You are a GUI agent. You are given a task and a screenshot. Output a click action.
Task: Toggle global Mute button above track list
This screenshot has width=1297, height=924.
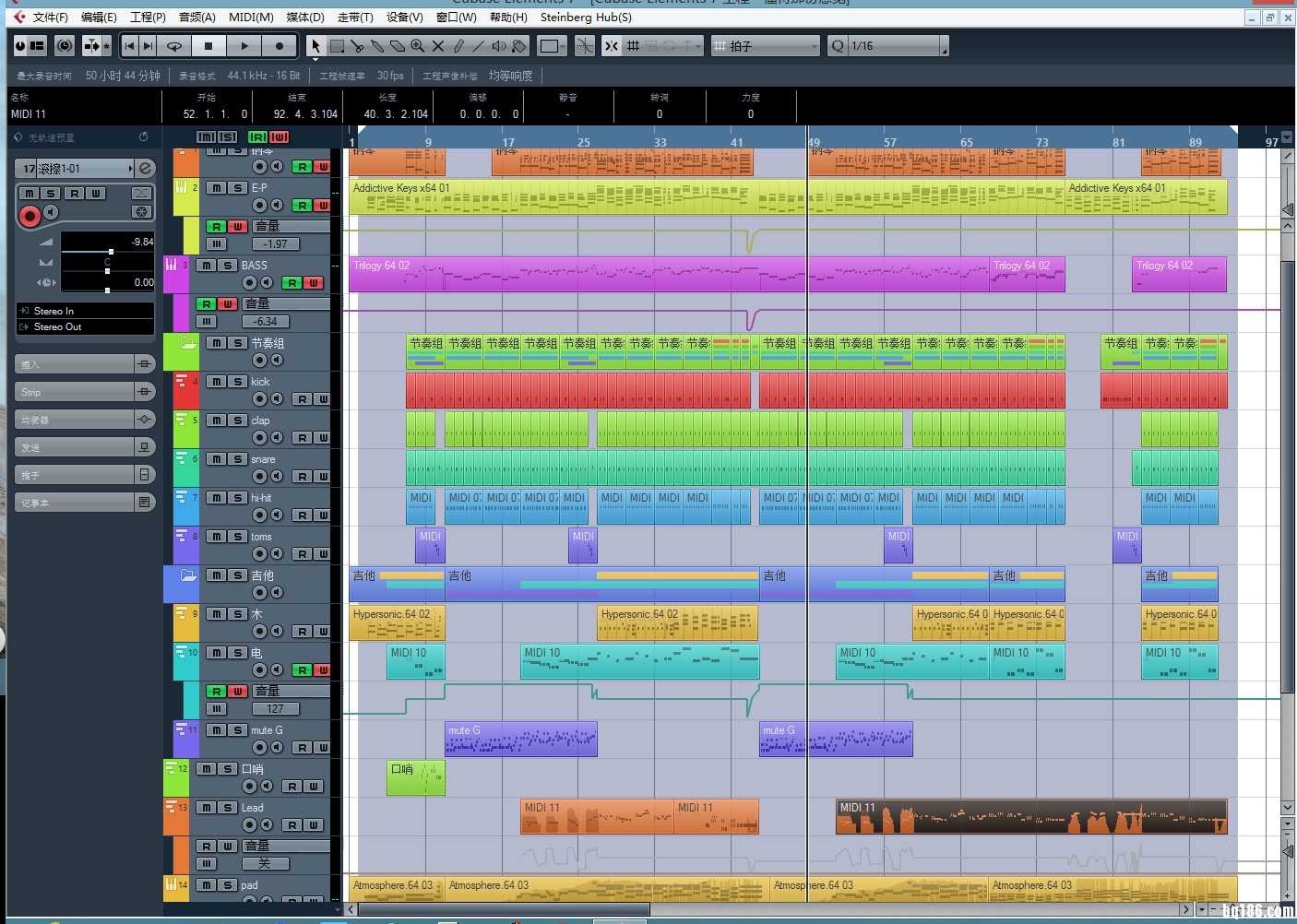[x=206, y=137]
